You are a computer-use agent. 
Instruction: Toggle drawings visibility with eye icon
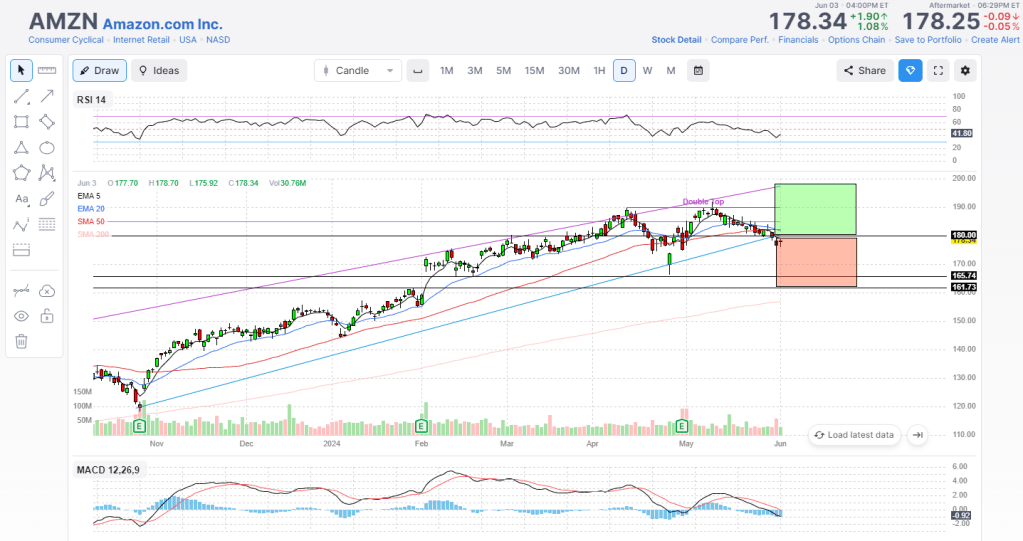(21, 316)
